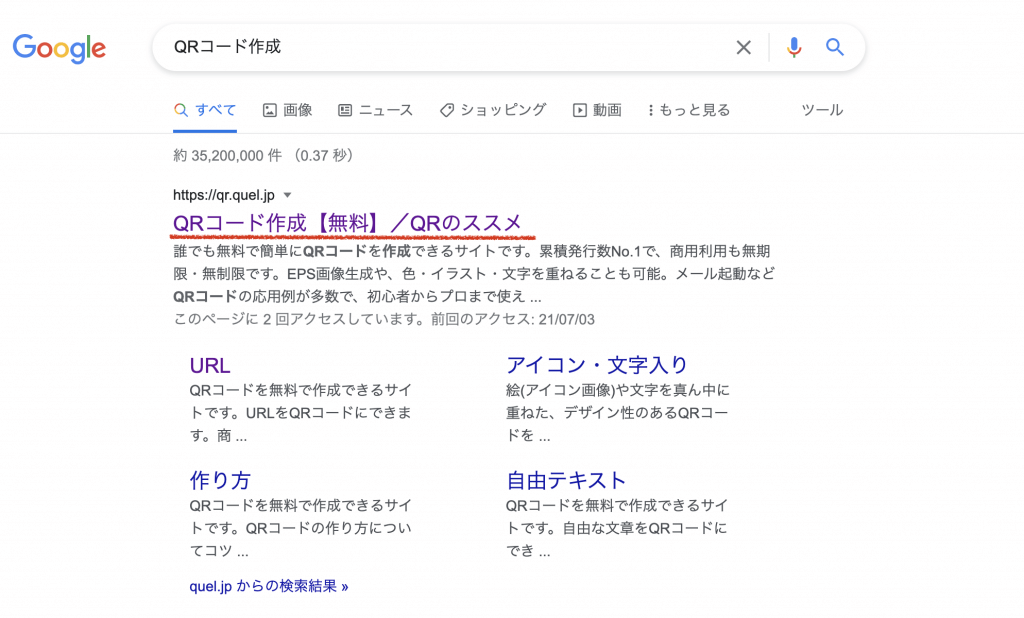Open the QRコード作成【無料】 result title
This screenshot has height=618, width=1024.
pos(347,222)
